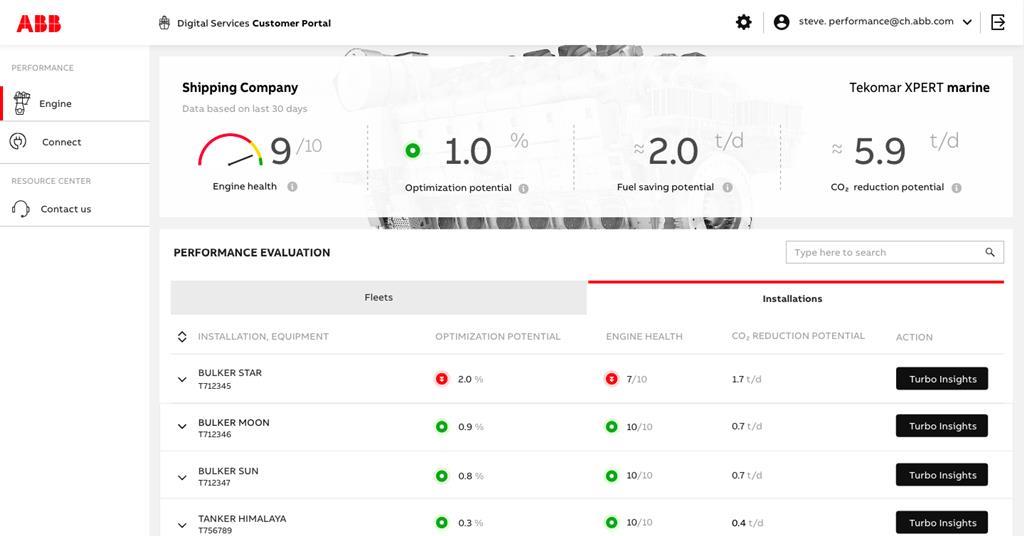Click the BULKER SUN installation name
1024x536 pixels.
click(228, 471)
